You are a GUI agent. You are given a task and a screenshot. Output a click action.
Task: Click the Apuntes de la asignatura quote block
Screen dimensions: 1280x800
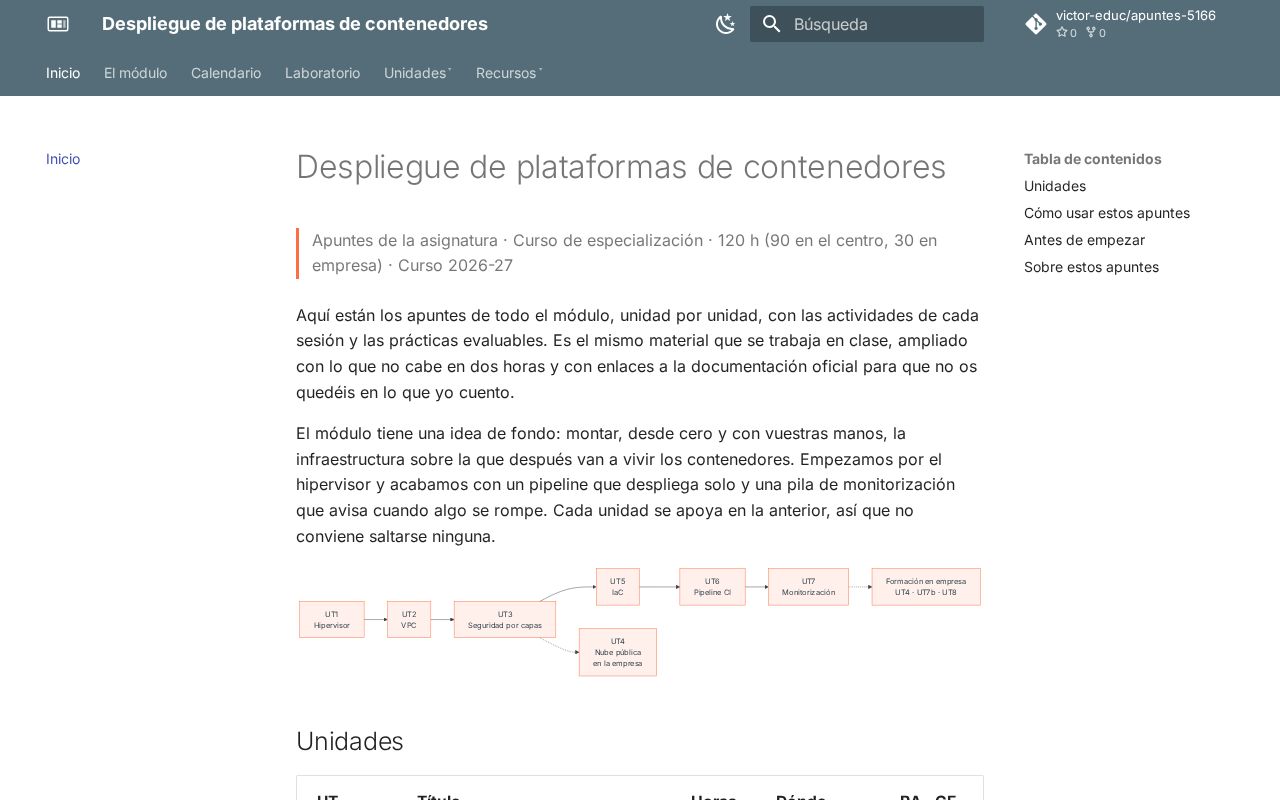[640, 253]
